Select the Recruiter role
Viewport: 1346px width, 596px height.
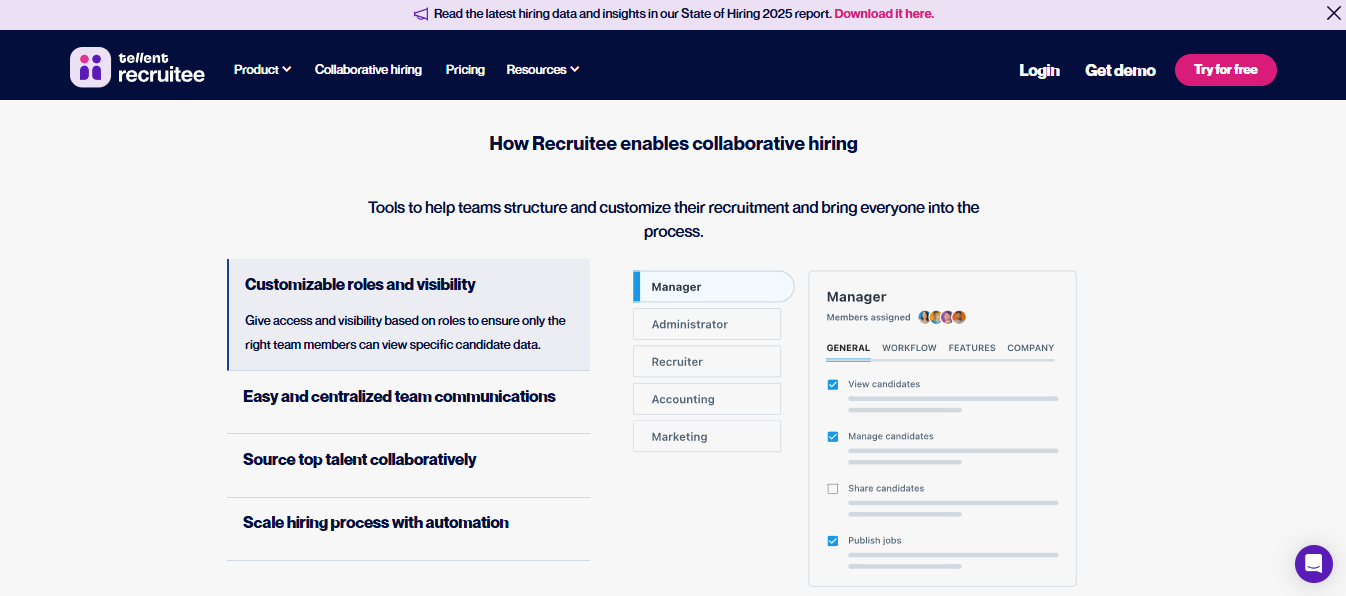[707, 362]
